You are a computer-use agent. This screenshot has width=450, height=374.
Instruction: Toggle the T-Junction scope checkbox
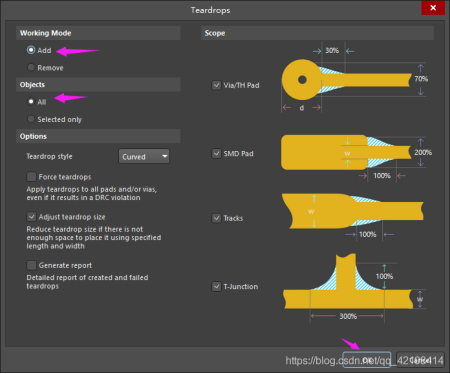[217, 286]
